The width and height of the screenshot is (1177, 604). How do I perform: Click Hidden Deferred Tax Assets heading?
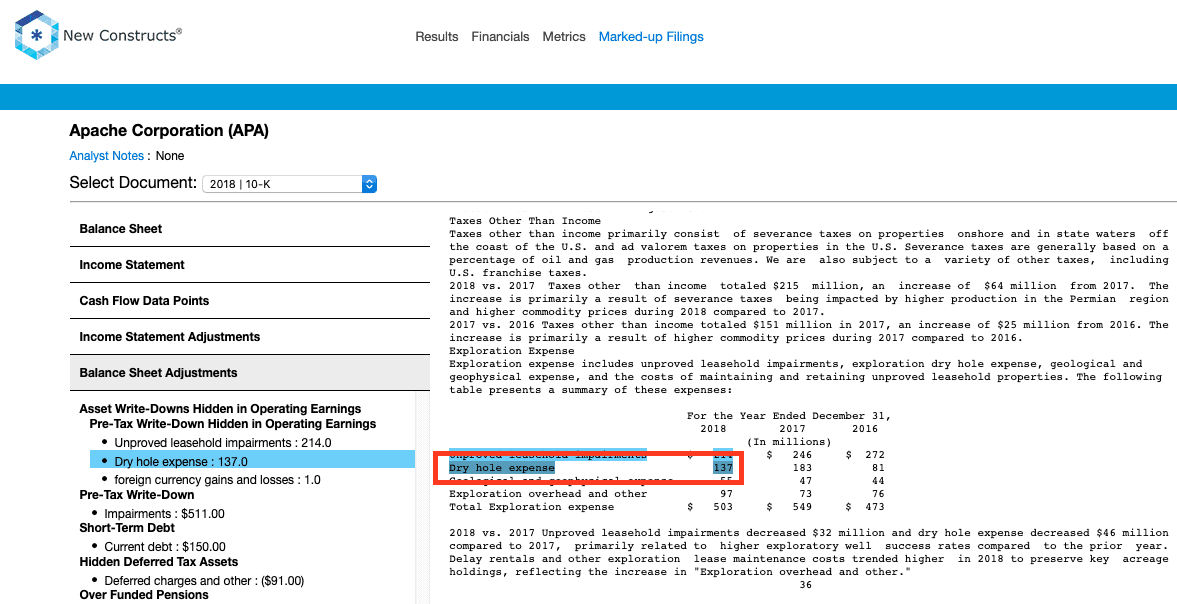(x=158, y=562)
